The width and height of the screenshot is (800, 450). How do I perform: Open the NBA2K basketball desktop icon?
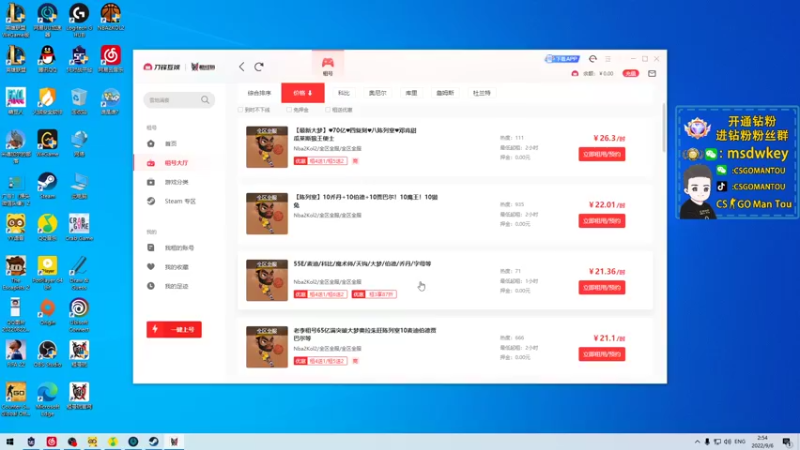point(110,17)
